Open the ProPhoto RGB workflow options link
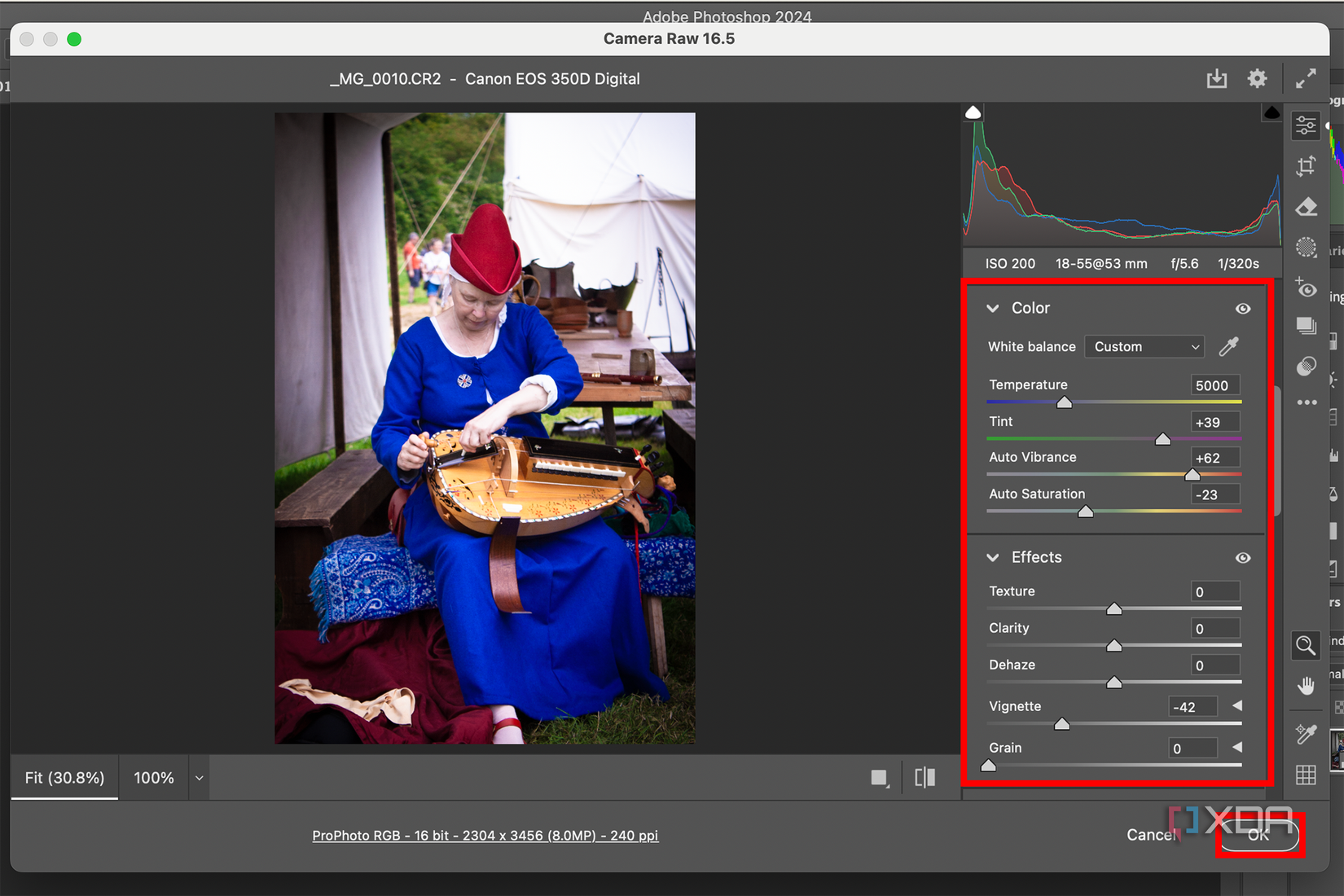This screenshot has height=896, width=1344. click(x=485, y=835)
